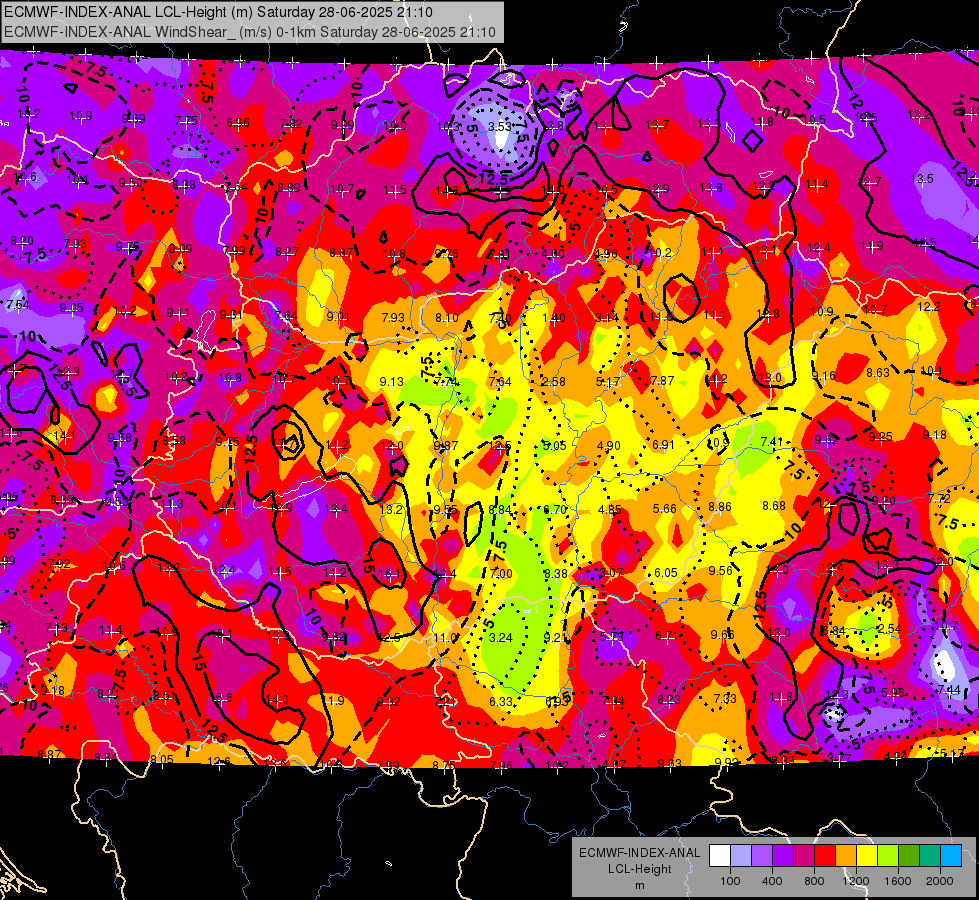Click the 6.91 wind shear value
The height and width of the screenshot is (900, 979).
tap(664, 445)
